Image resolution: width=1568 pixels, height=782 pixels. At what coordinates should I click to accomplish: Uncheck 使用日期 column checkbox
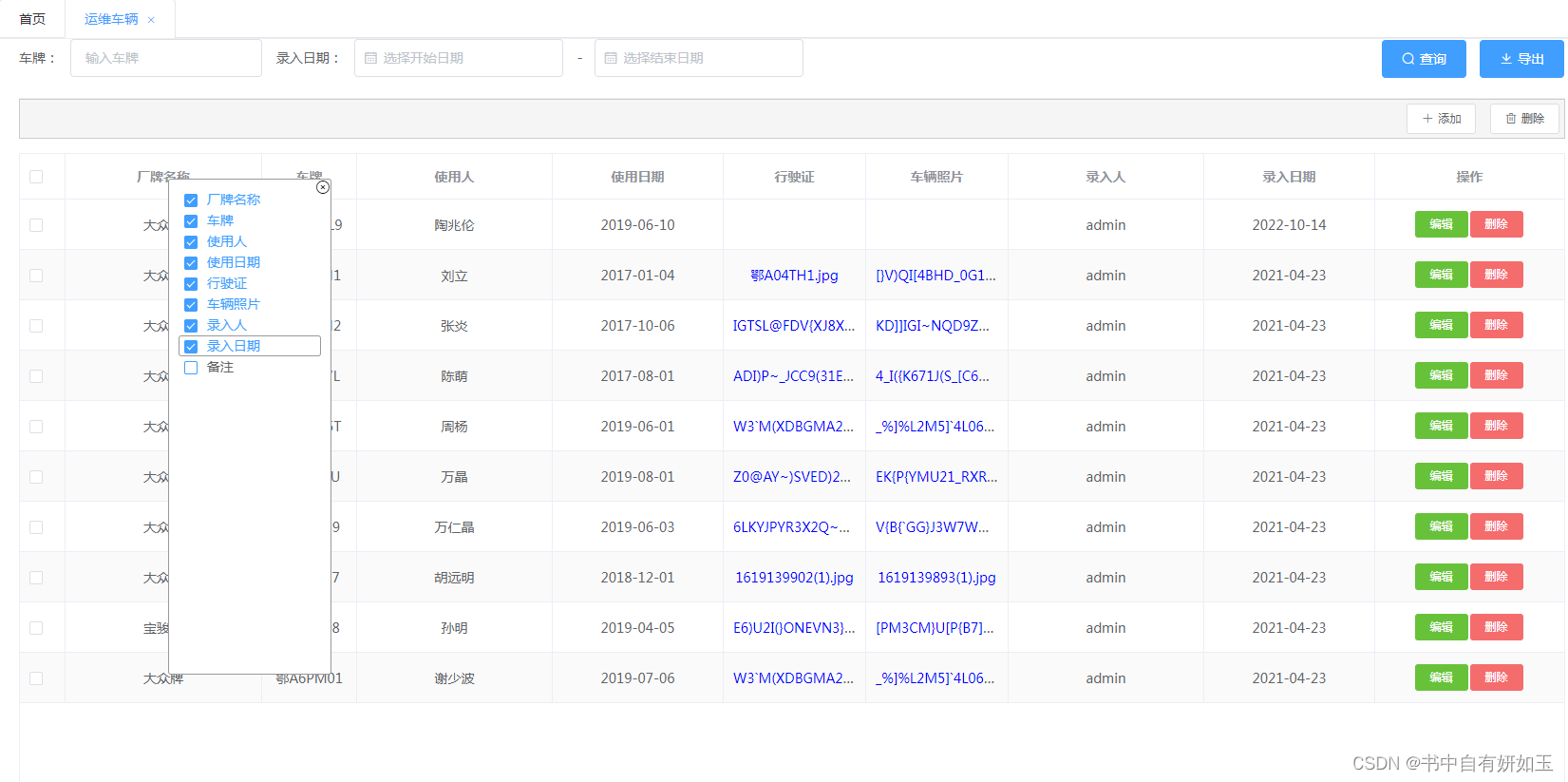point(191,263)
